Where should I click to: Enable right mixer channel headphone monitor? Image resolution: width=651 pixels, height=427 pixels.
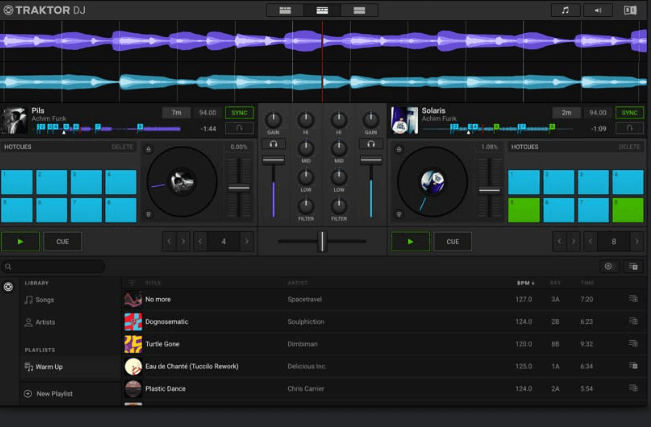pyautogui.click(x=371, y=144)
